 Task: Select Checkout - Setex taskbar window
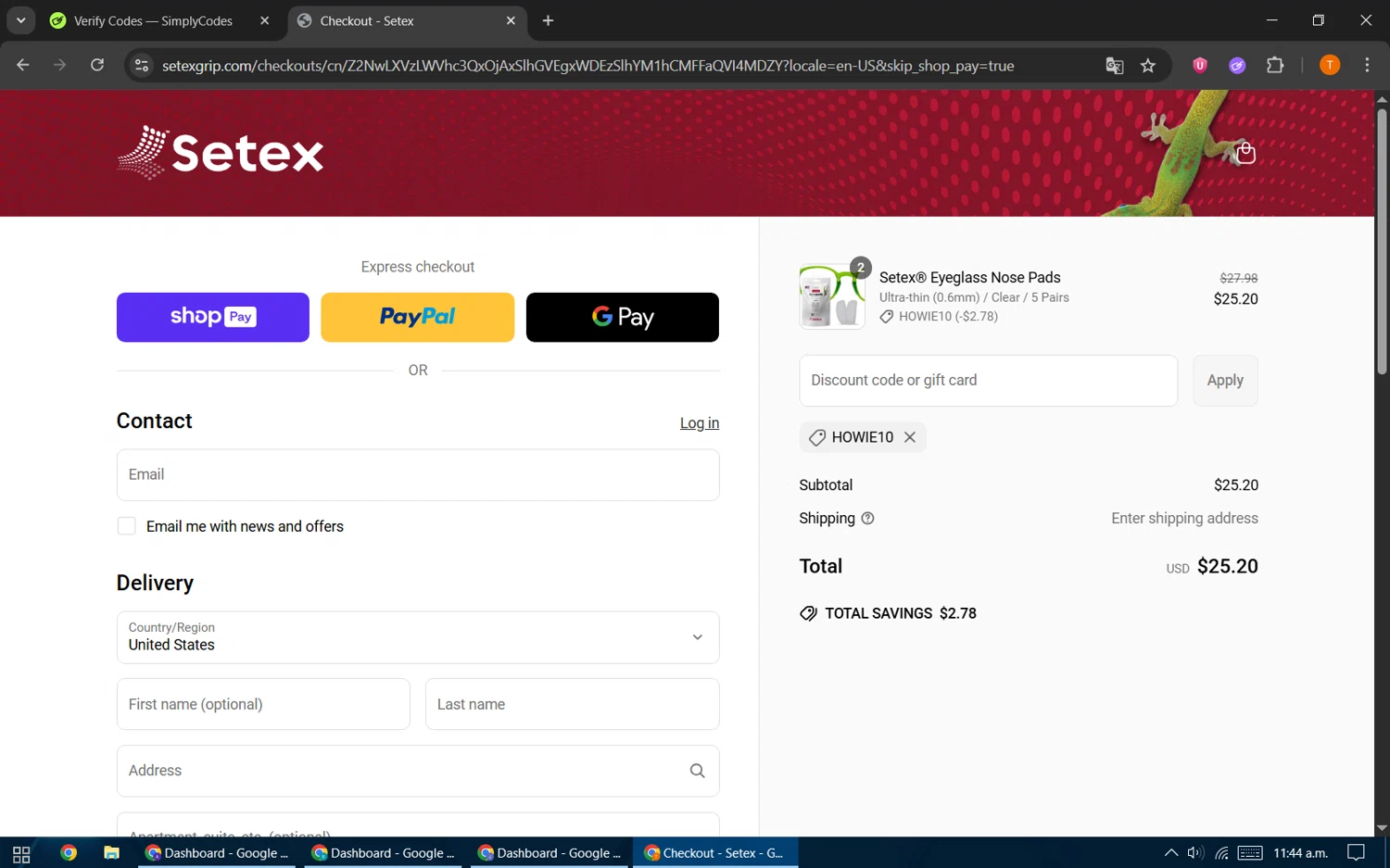coord(715,853)
